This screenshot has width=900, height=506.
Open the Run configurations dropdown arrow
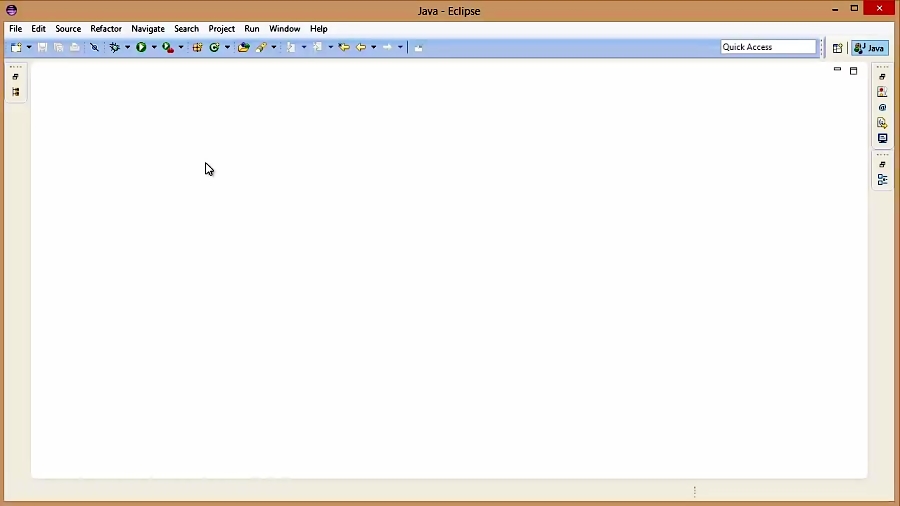[x=154, y=47]
